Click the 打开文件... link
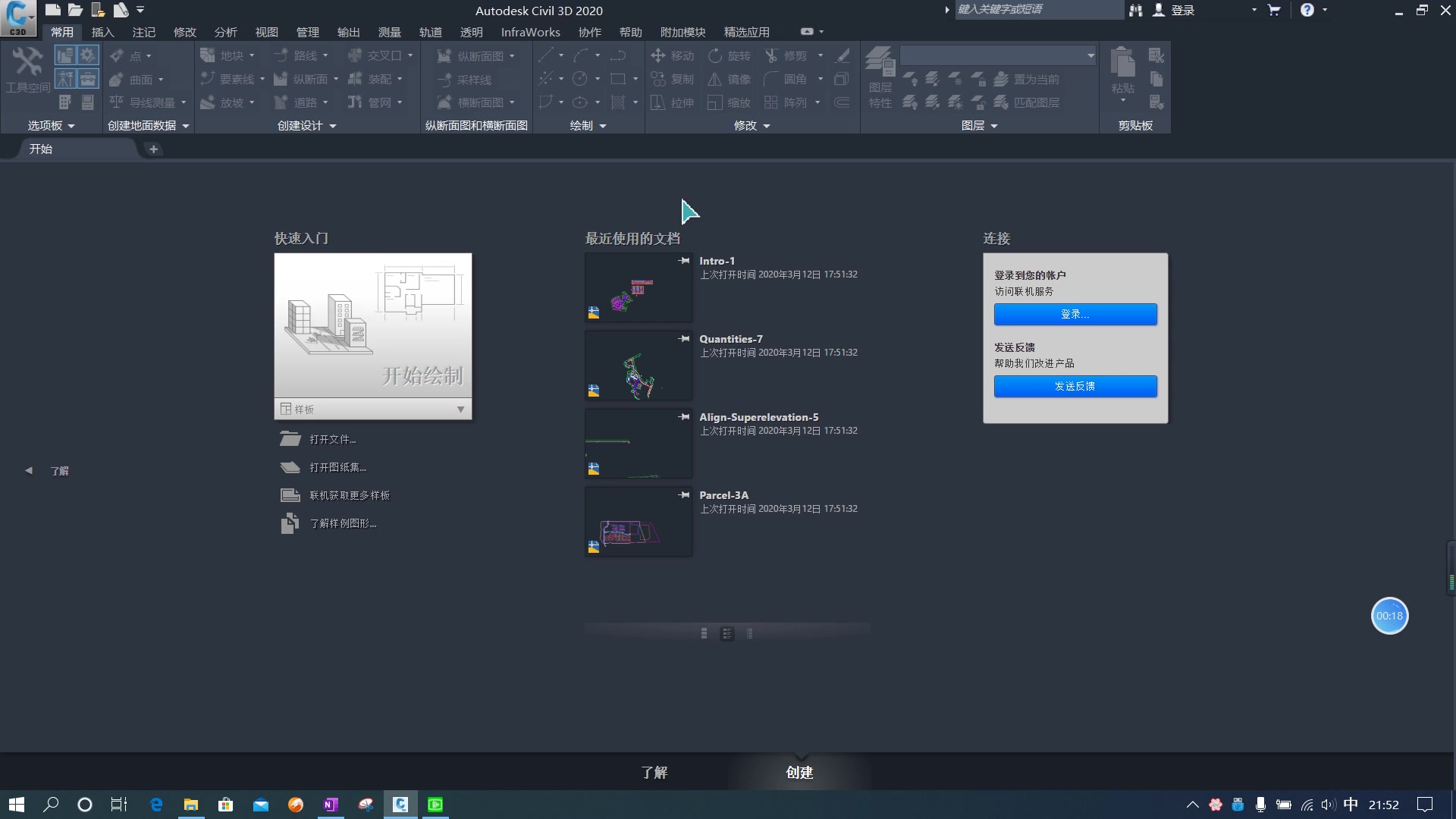1456x819 pixels. pos(332,439)
